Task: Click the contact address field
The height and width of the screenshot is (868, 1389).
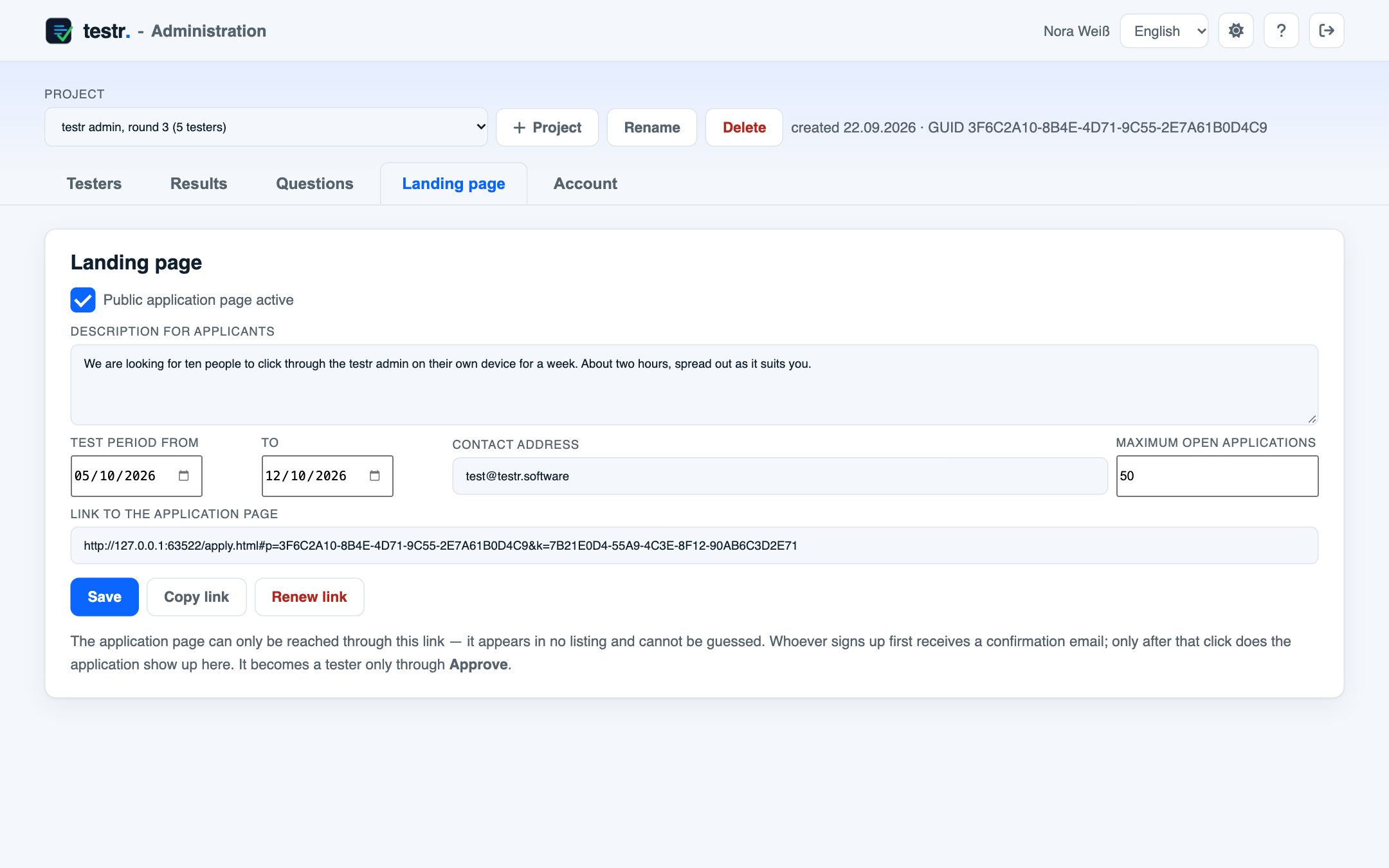Action: click(x=780, y=476)
